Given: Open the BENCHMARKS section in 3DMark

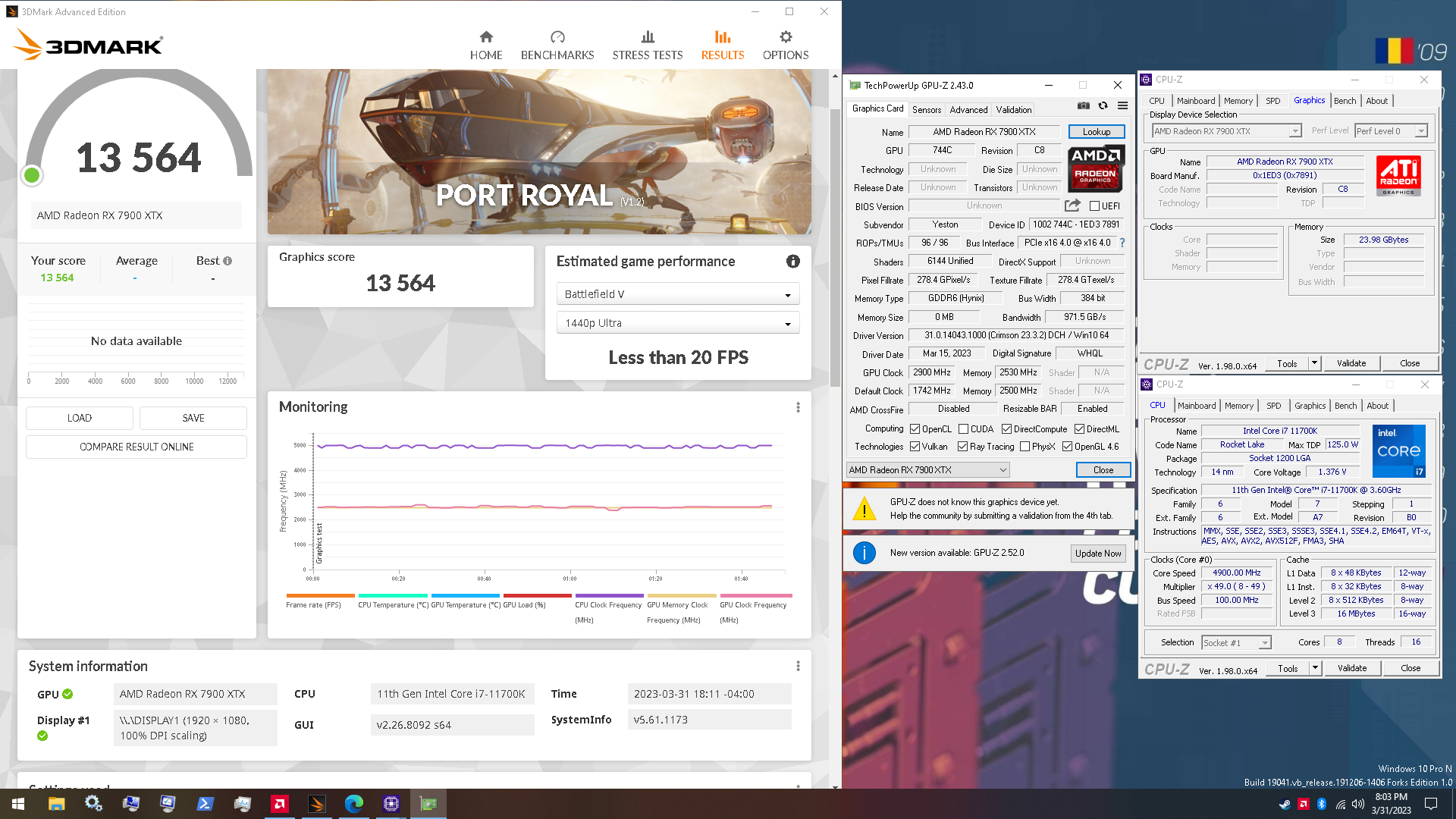Looking at the screenshot, I should (557, 45).
